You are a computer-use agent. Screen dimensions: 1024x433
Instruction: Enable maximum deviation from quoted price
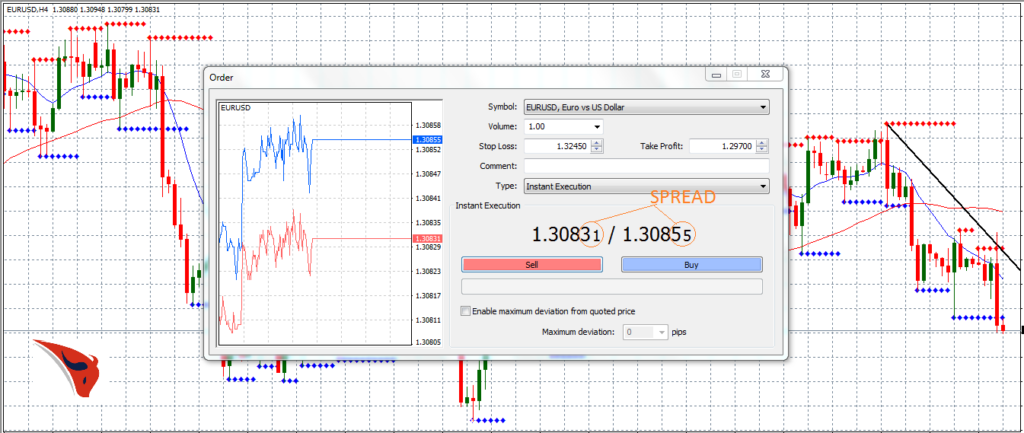click(466, 311)
